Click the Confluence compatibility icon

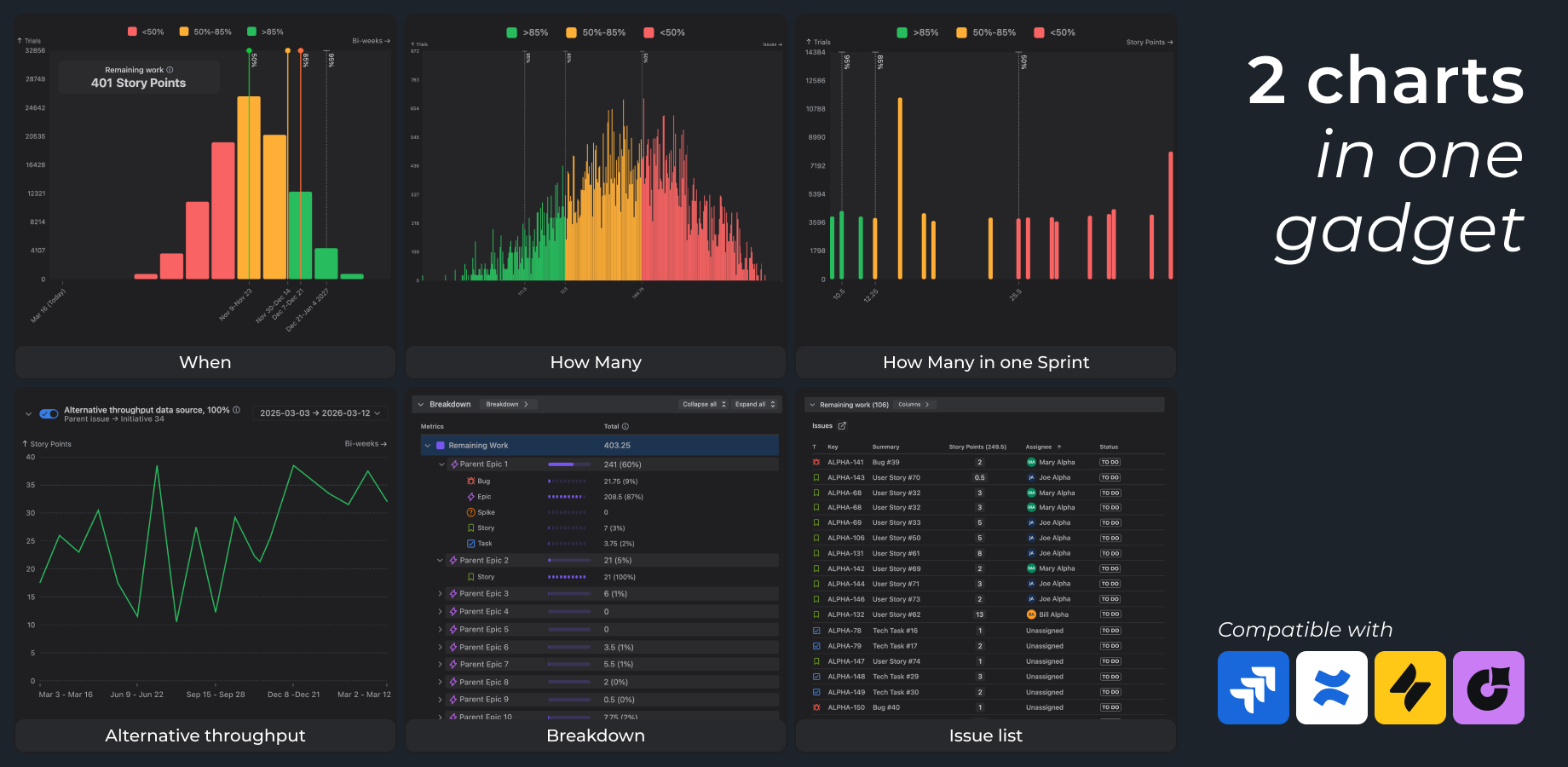[x=1331, y=688]
